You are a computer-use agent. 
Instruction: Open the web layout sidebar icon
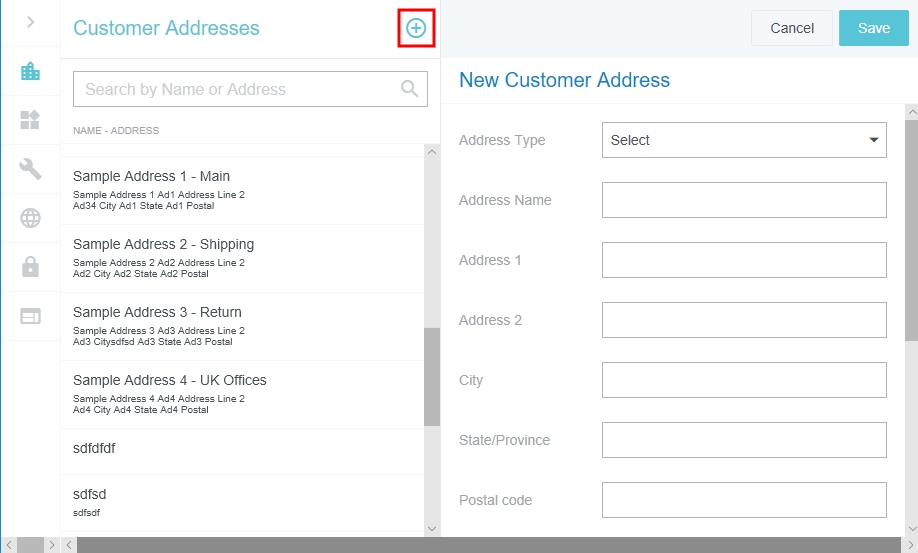point(30,316)
